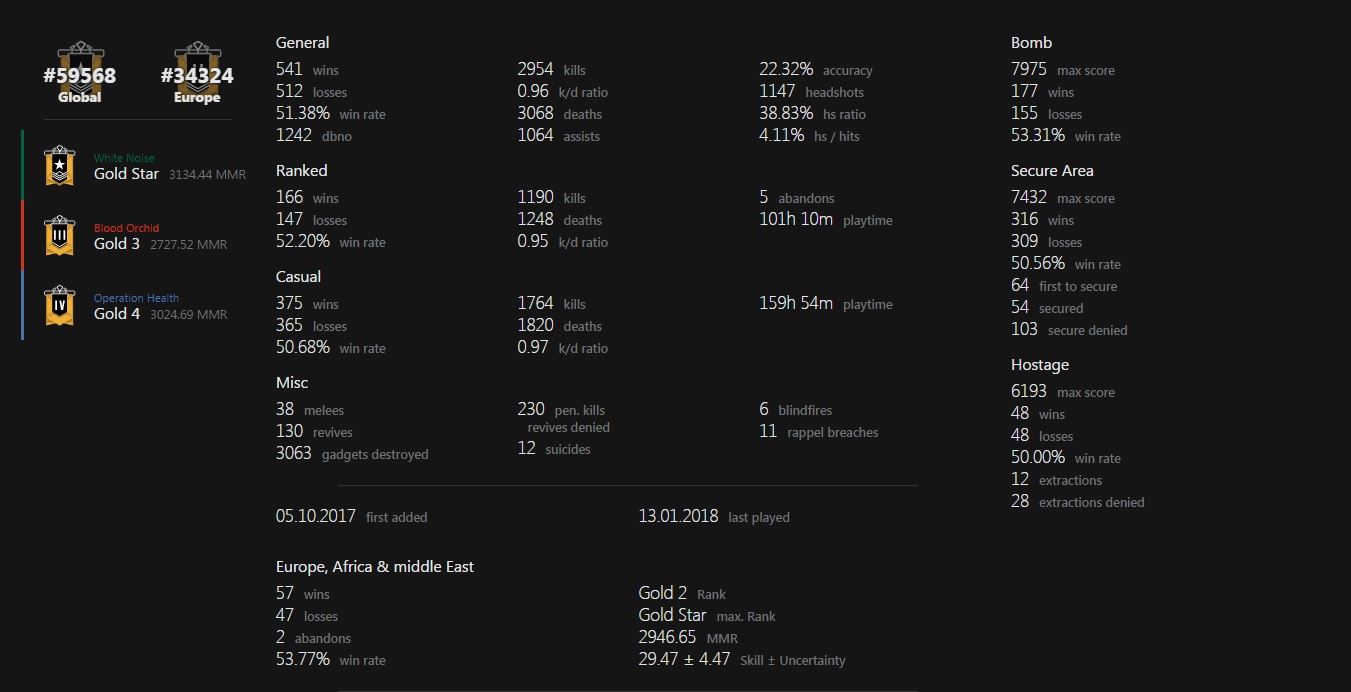Screen dimensions: 1351x692
Task: Click the Hostage mode heading
Action: [x=1040, y=365]
